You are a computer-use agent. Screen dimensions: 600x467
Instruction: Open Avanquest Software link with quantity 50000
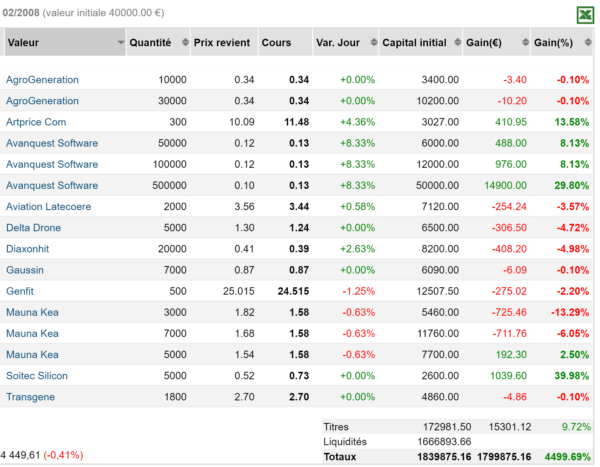(52, 143)
